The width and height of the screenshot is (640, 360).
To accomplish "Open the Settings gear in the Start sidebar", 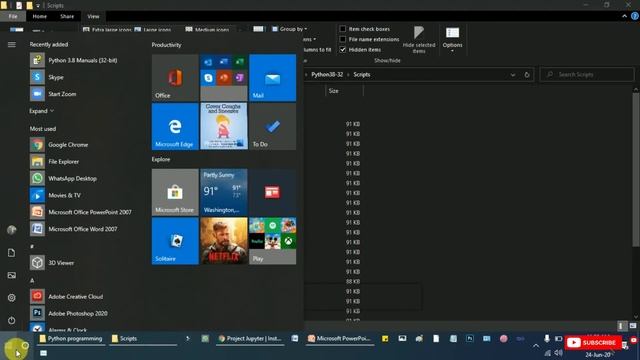I will (x=11, y=298).
